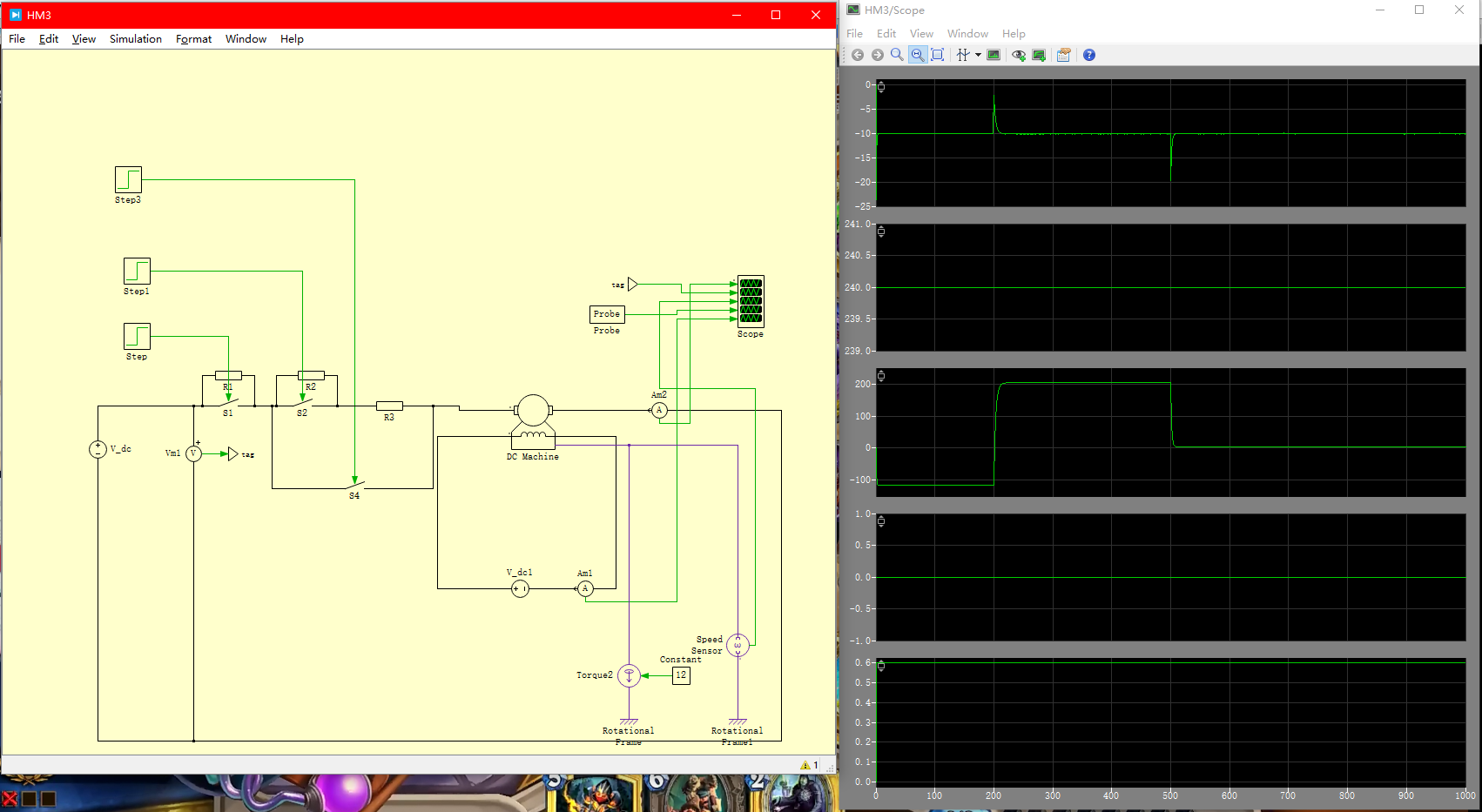
Task: Click the zoom-to-fit icon in Scope
Action: click(x=938, y=55)
